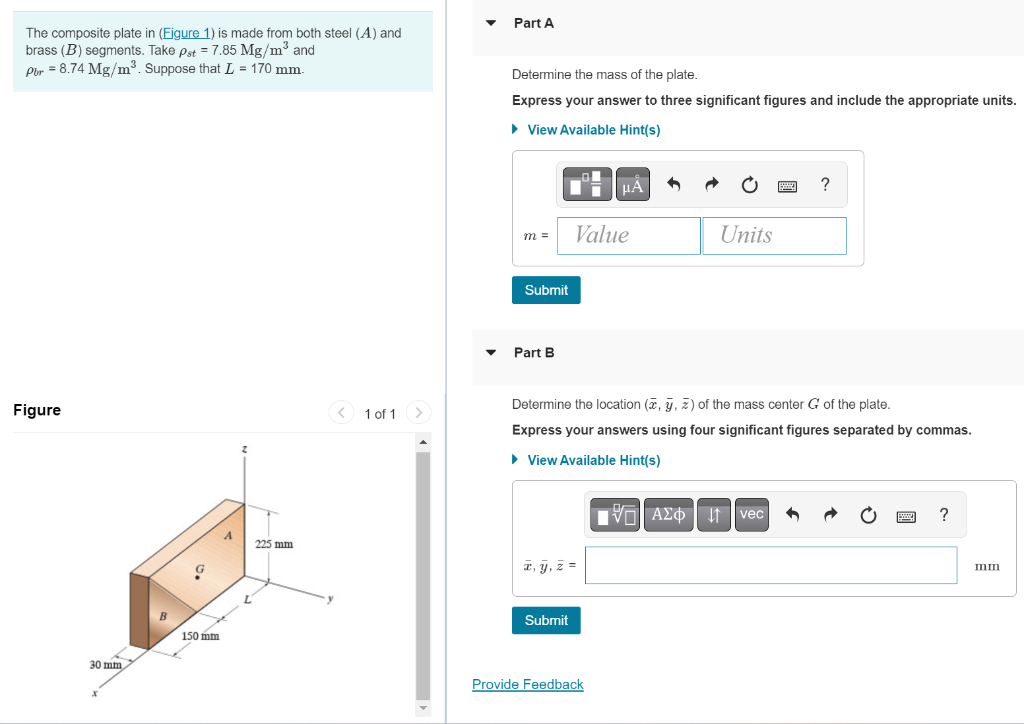The image size is (1024, 724).
Task: Reset the Part A answer field
Action: point(748,184)
